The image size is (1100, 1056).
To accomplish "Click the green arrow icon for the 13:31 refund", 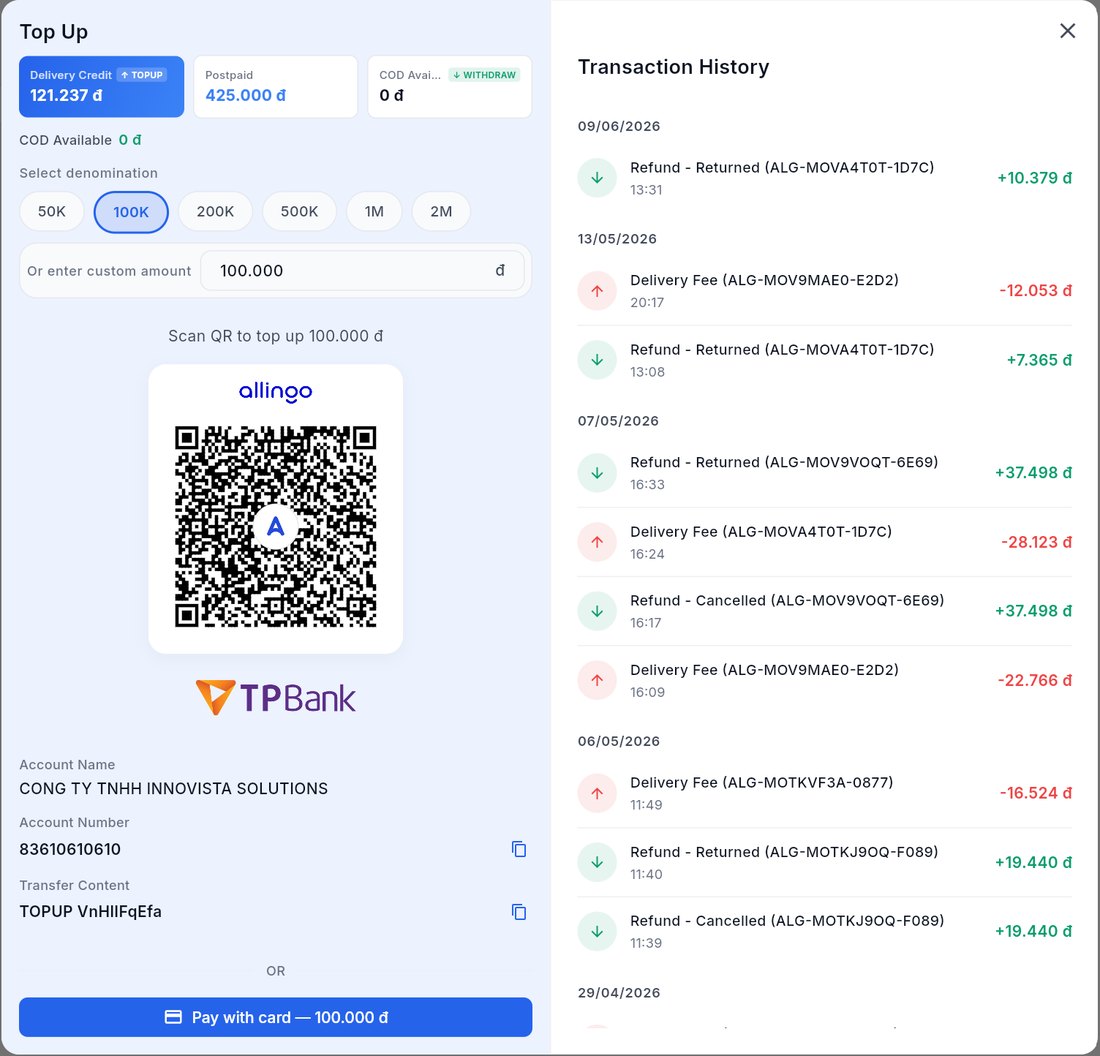I will click(x=597, y=178).
